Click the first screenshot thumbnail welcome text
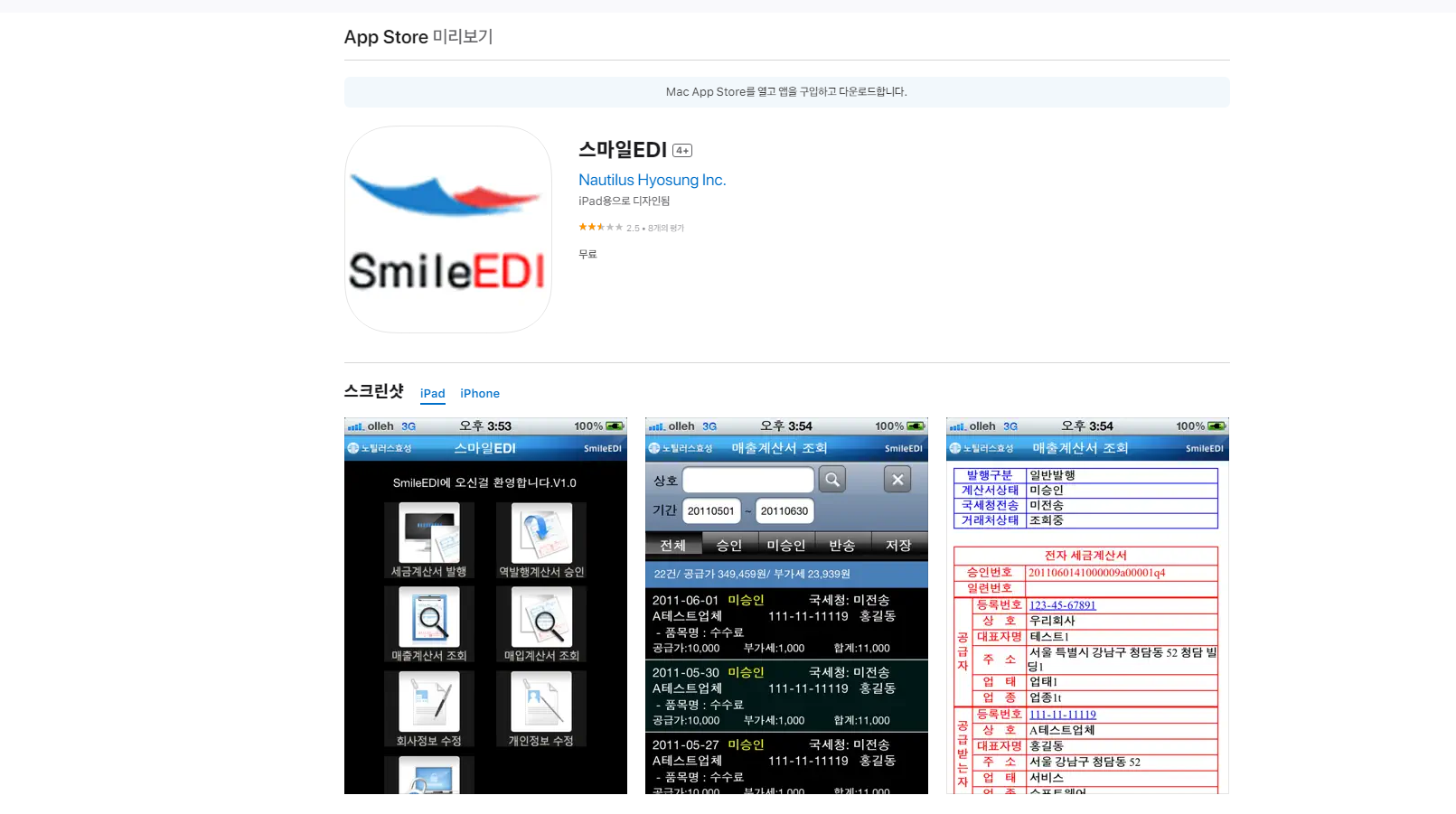The height and width of the screenshot is (814, 1456). tap(484, 482)
